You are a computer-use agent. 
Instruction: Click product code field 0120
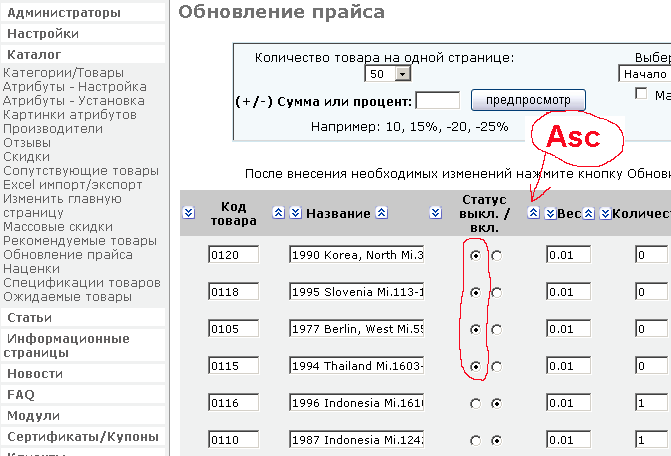click(234, 255)
